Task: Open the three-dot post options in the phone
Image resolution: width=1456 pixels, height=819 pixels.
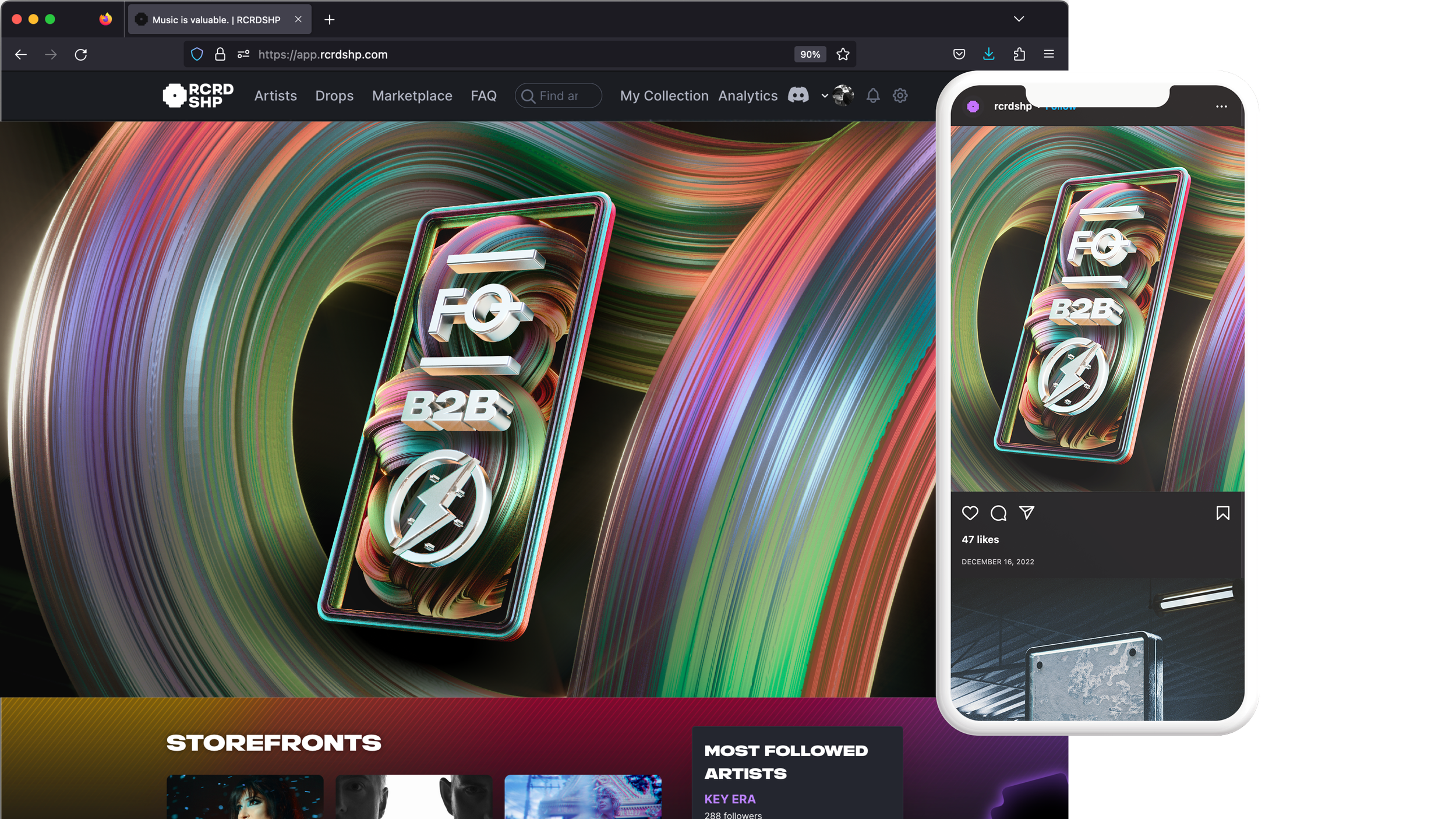Action: [x=1221, y=107]
